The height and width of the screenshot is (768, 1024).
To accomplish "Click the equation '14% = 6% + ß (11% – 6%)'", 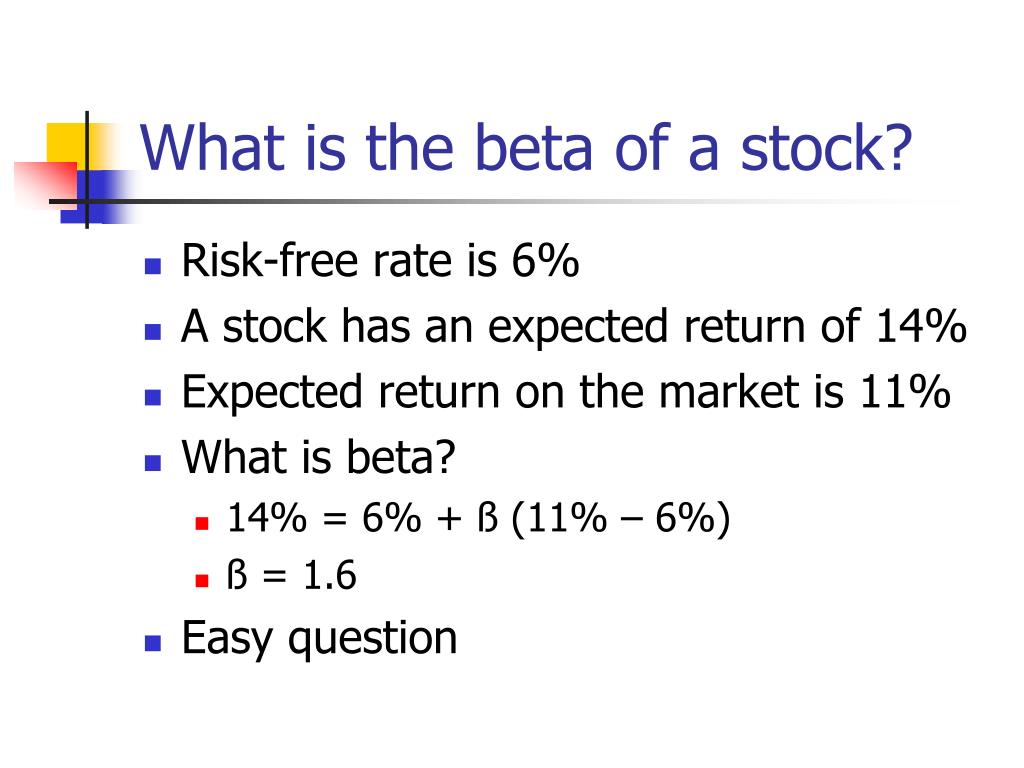I will coord(479,519).
